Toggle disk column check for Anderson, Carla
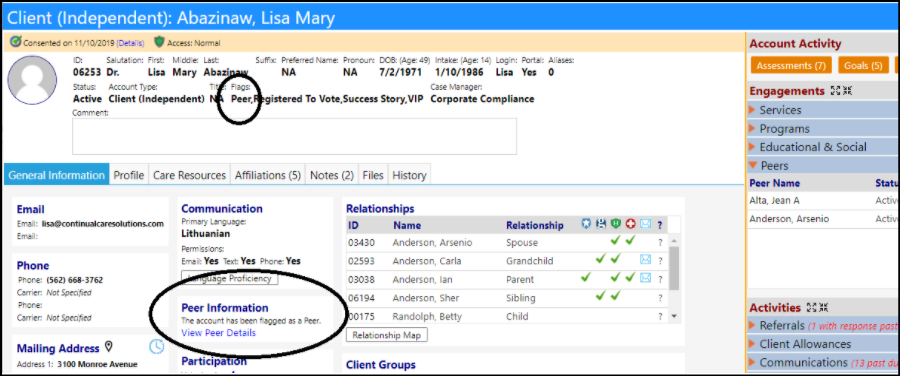Image resolution: width=900 pixels, height=376 pixels. (x=601, y=259)
